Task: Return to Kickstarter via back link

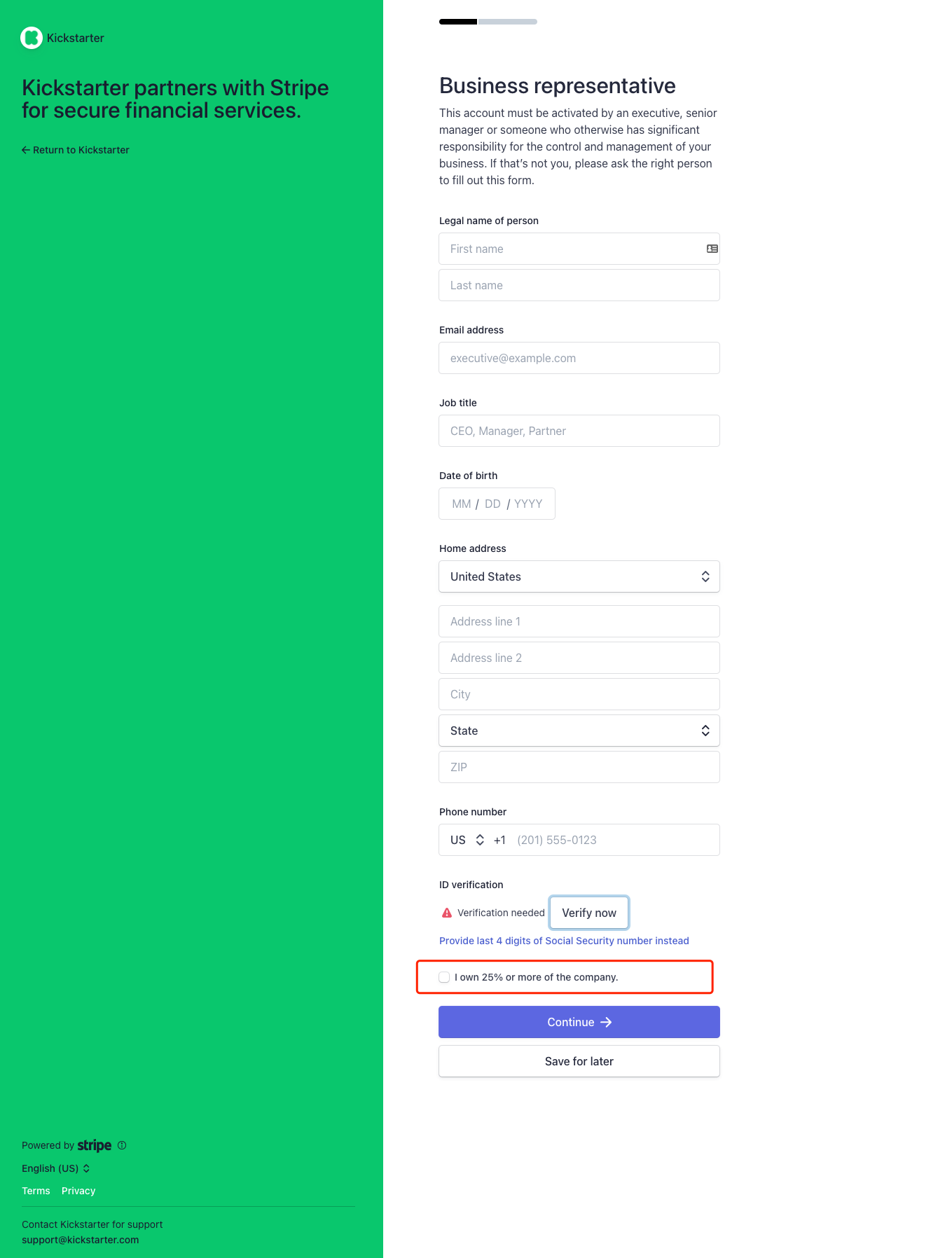Action: point(76,150)
